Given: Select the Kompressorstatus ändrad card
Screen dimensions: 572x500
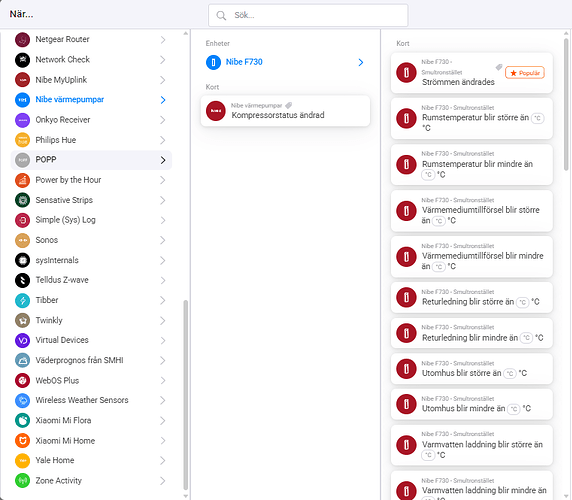Looking at the screenshot, I should pos(285,111).
